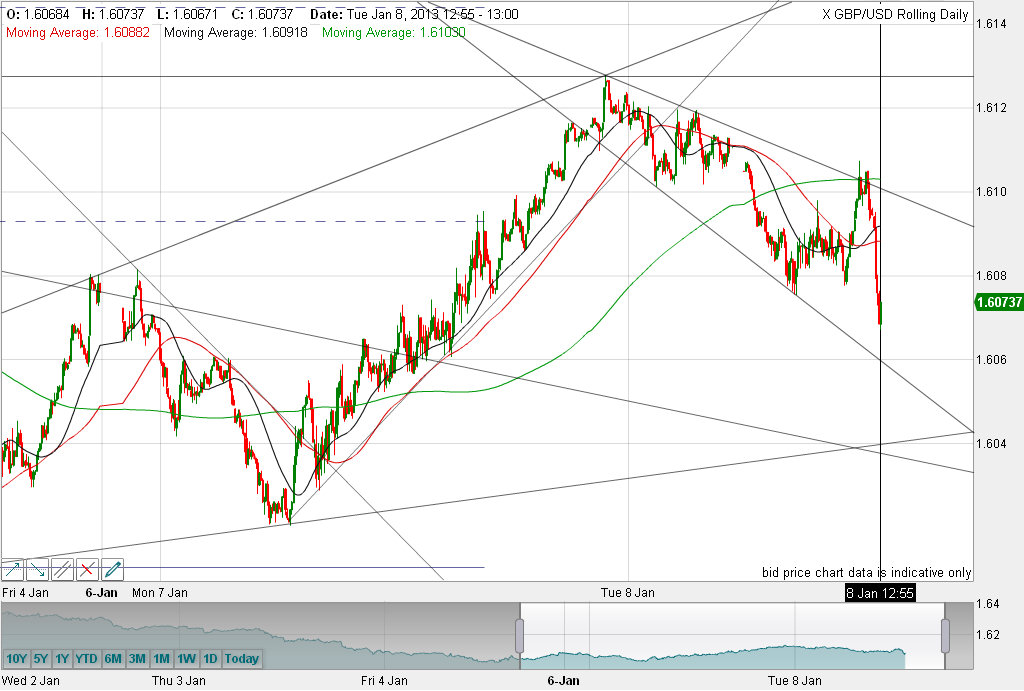
Task: Click the 'L: 1.60671' low price readout
Action: pos(187,14)
